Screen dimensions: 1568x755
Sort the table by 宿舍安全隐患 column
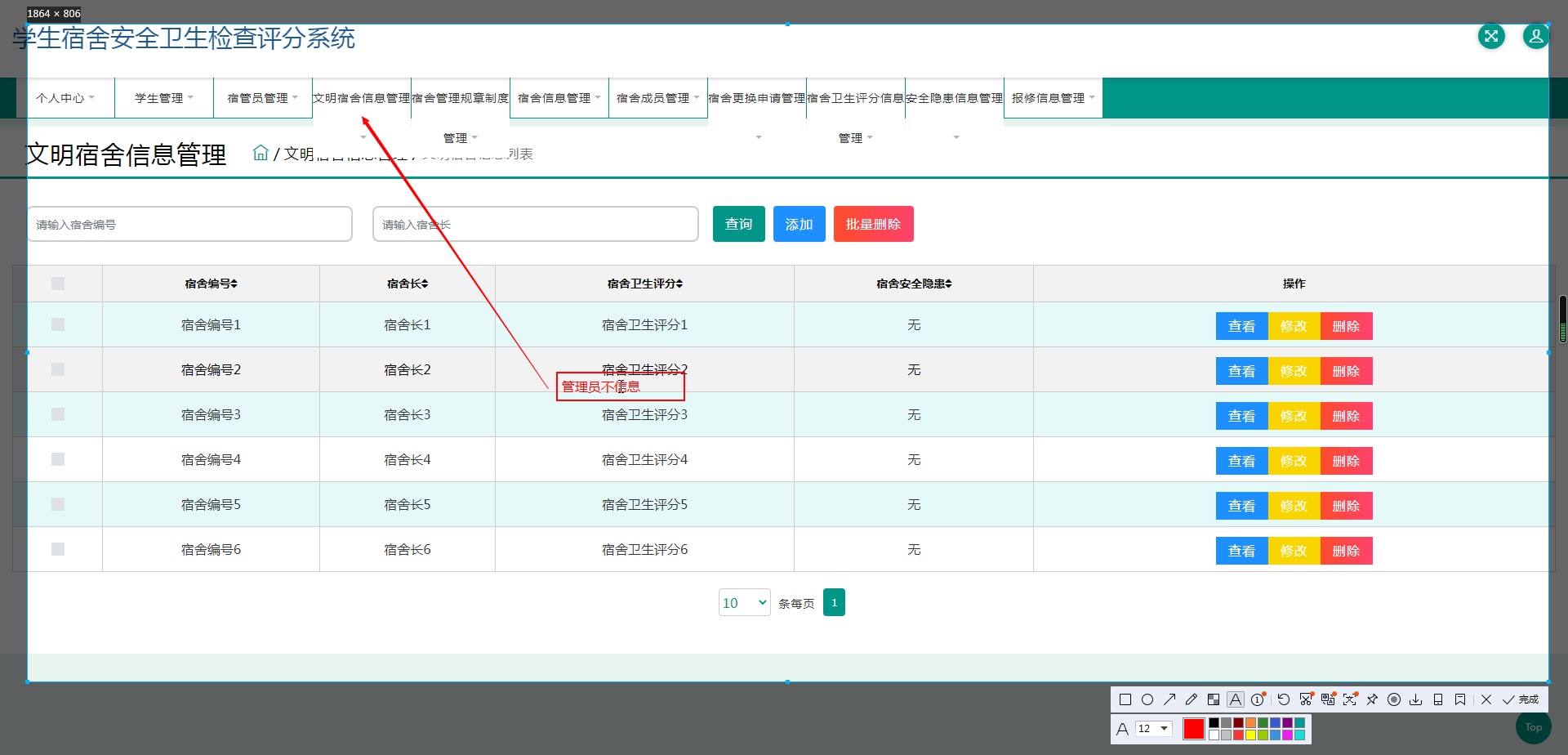coord(914,284)
